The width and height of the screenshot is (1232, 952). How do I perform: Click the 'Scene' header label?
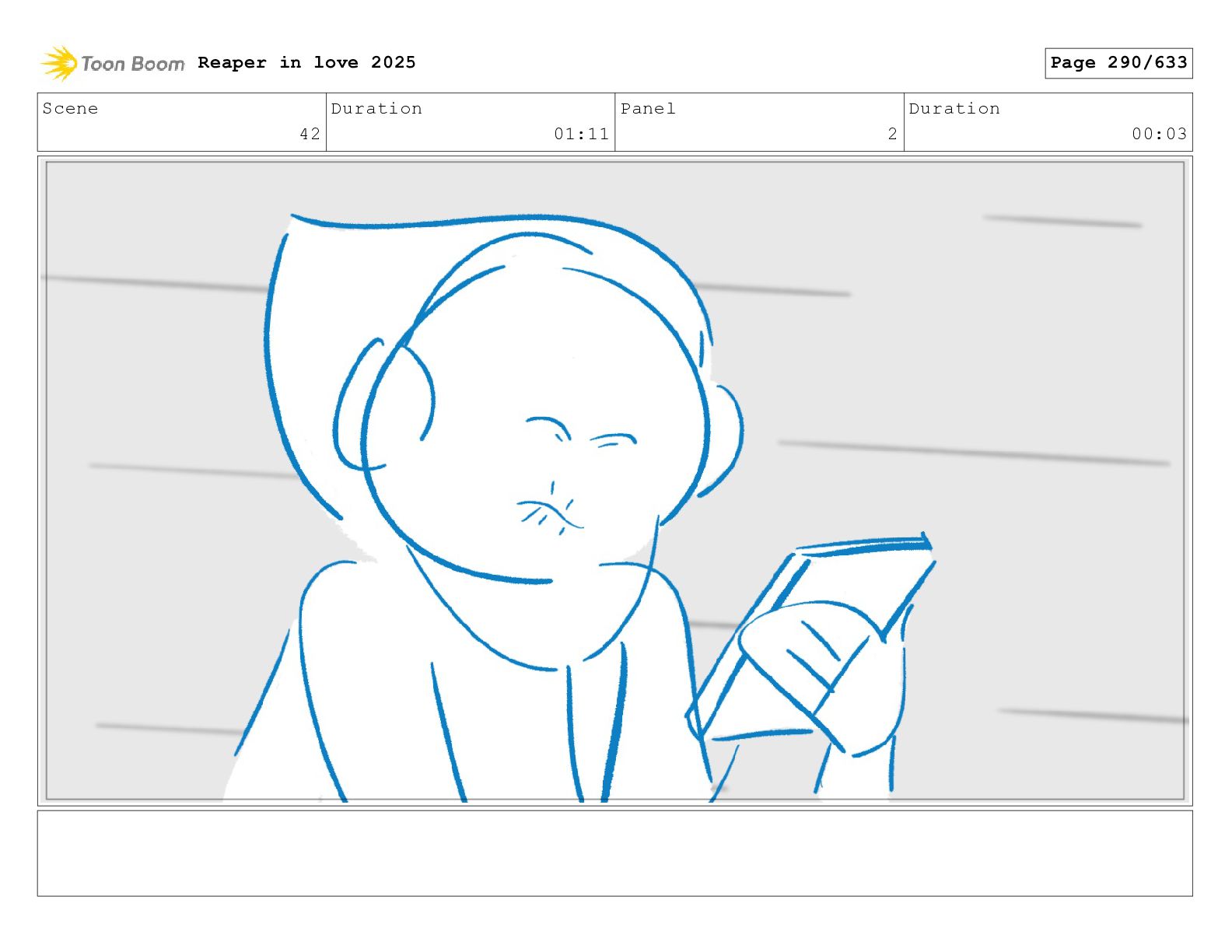click(70, 108)
